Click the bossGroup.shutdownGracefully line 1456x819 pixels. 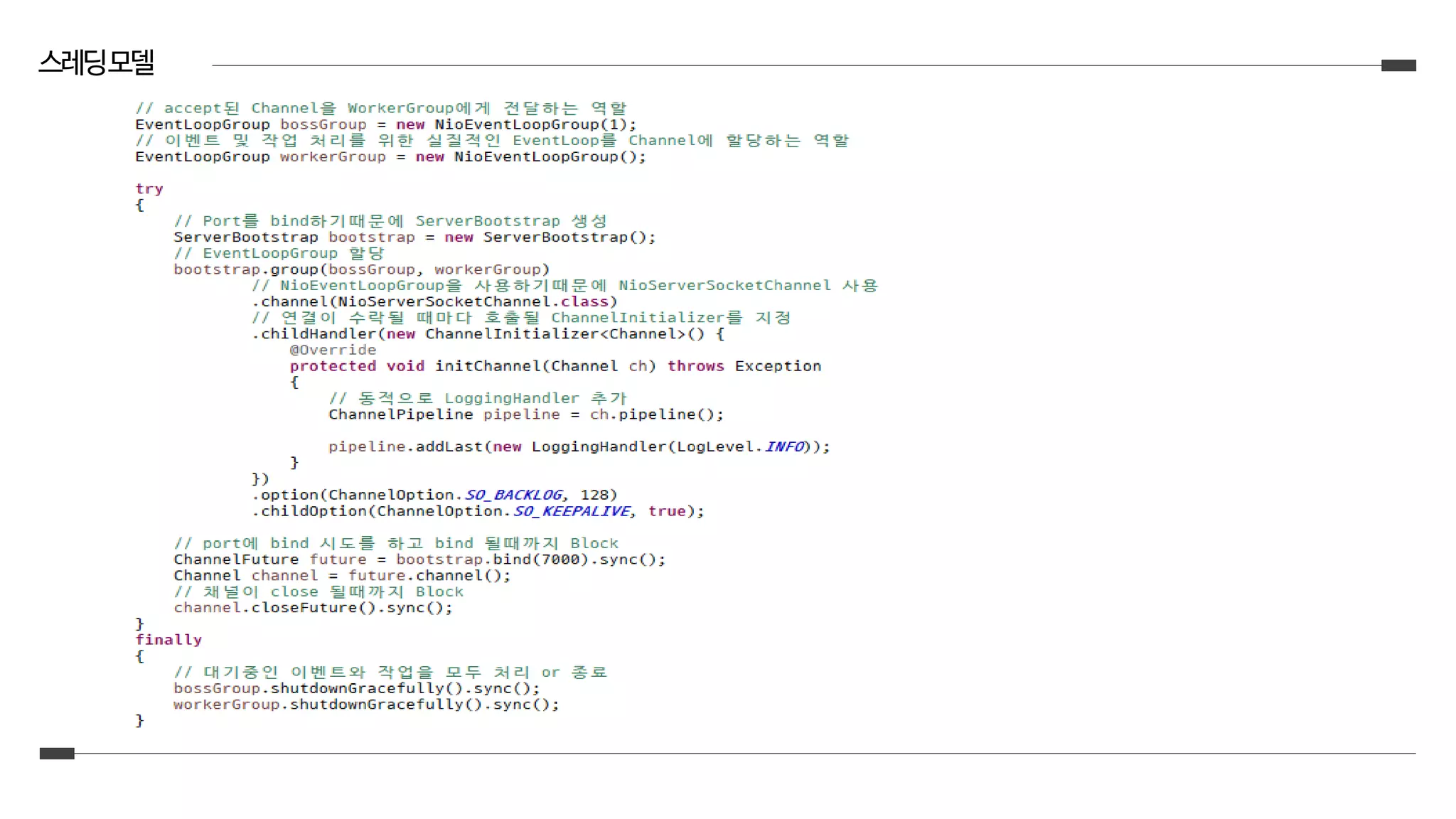[x=356, y=688]
